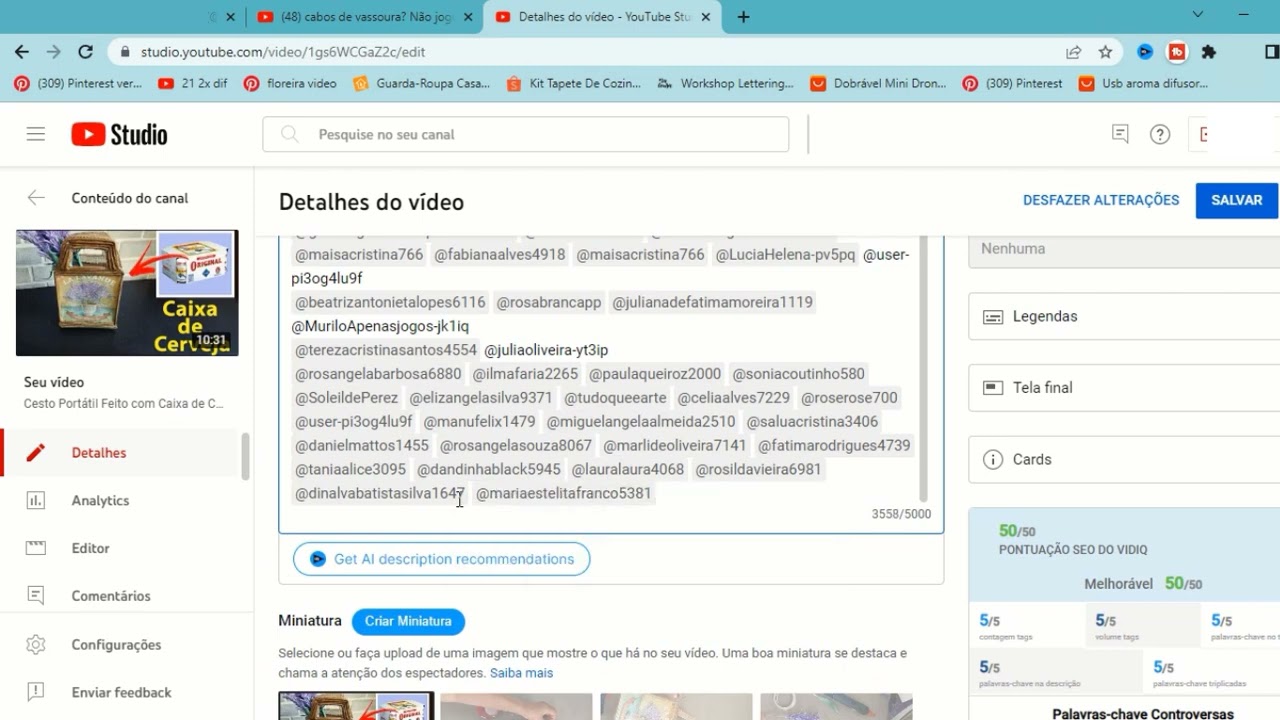Click the SALVAR button
The height and width of the screenshot is (720, 1280).
point(1236,200)
